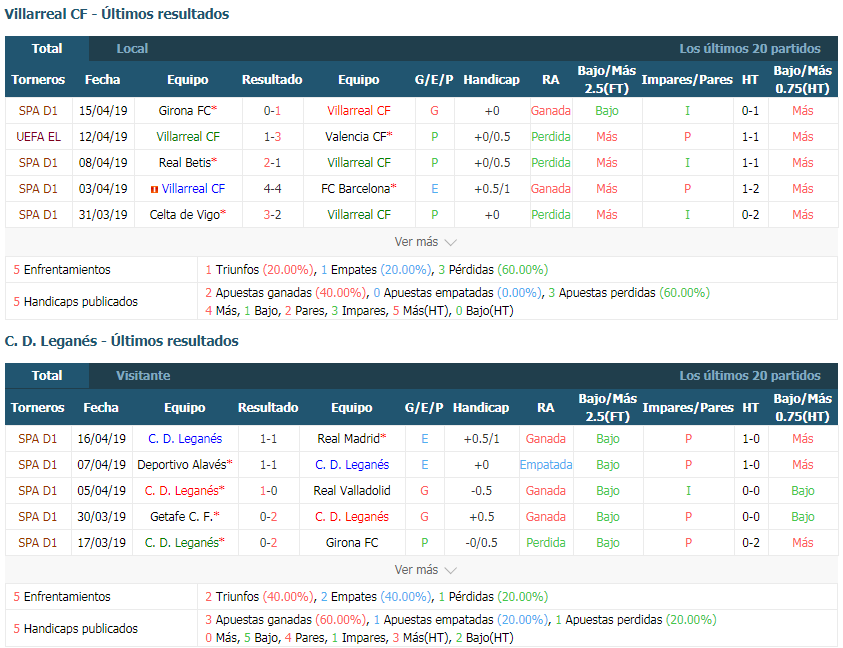Open Girona FC link in 17/03/19 row
The height and width of the screenshot is (648, 843).
tap(352, 543)
